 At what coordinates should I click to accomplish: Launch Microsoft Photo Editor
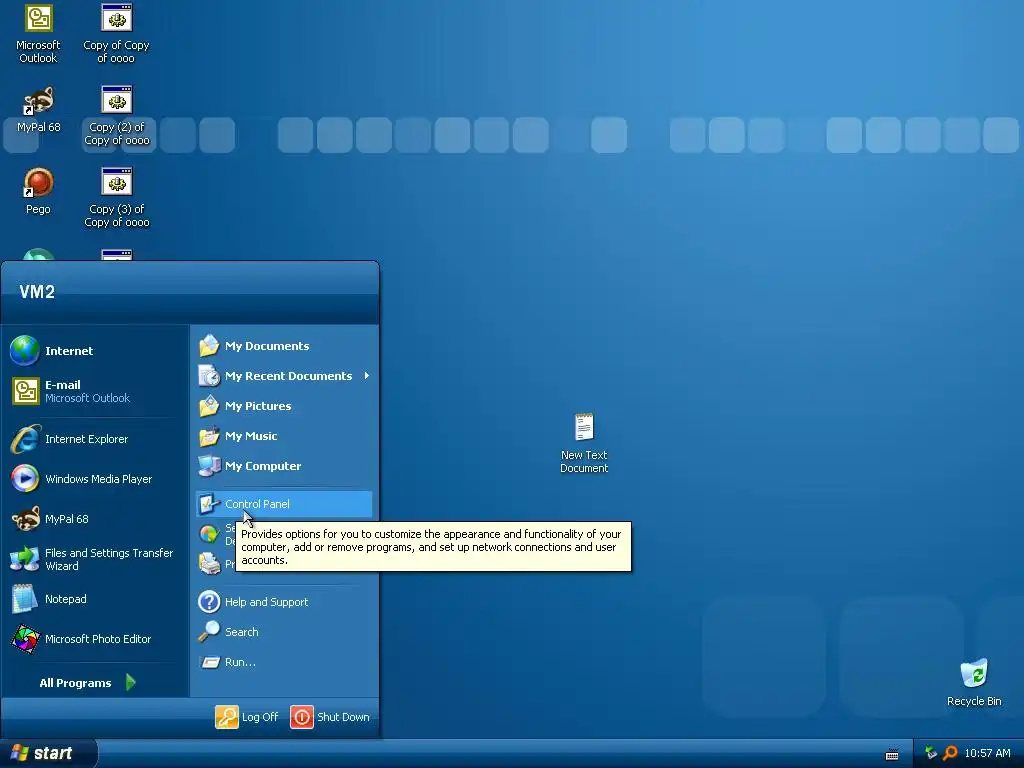click(95, 639)
